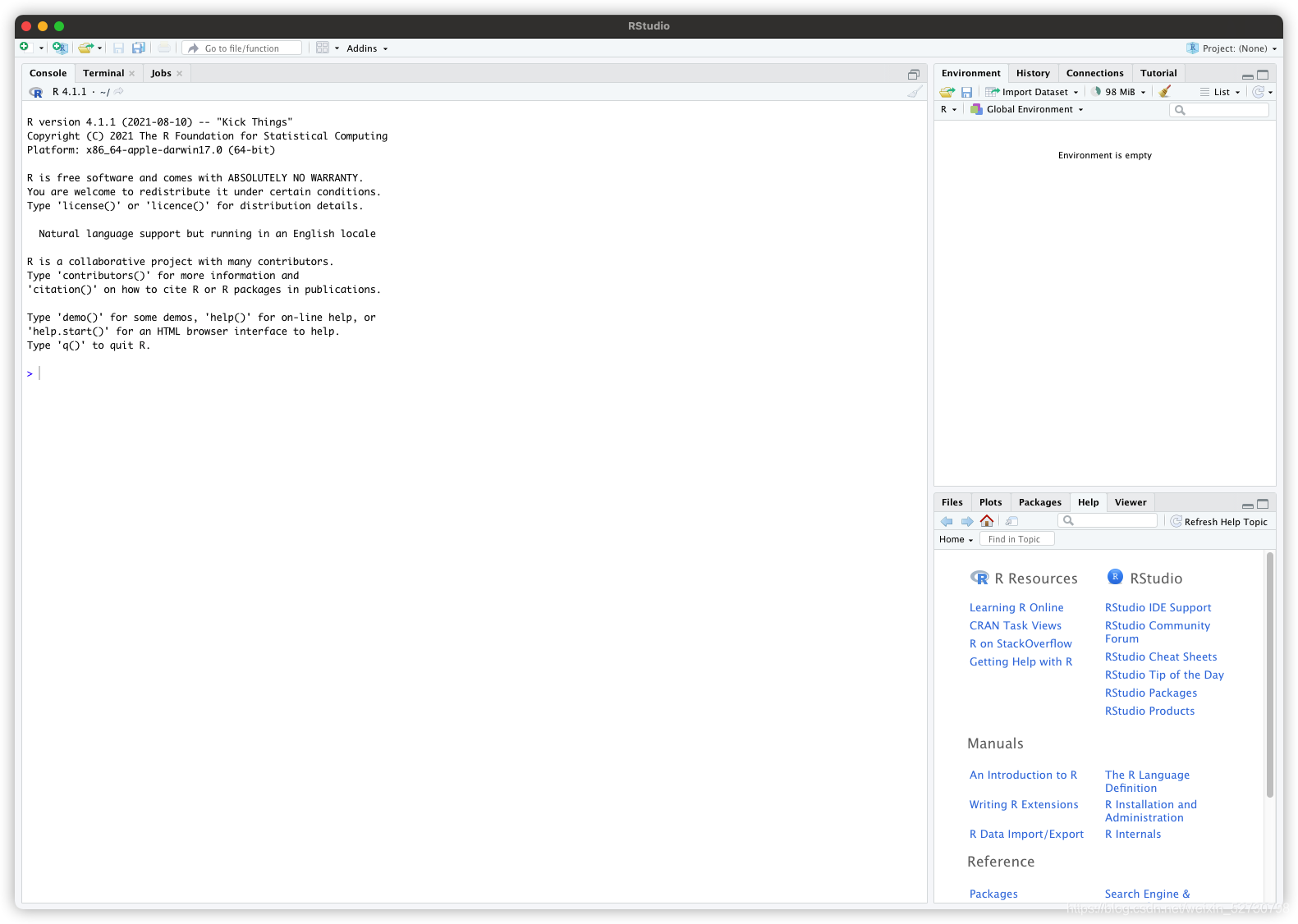
Task: Open An Introduction to R manual
Action: pyautogui.click(x=1023, y=775)
